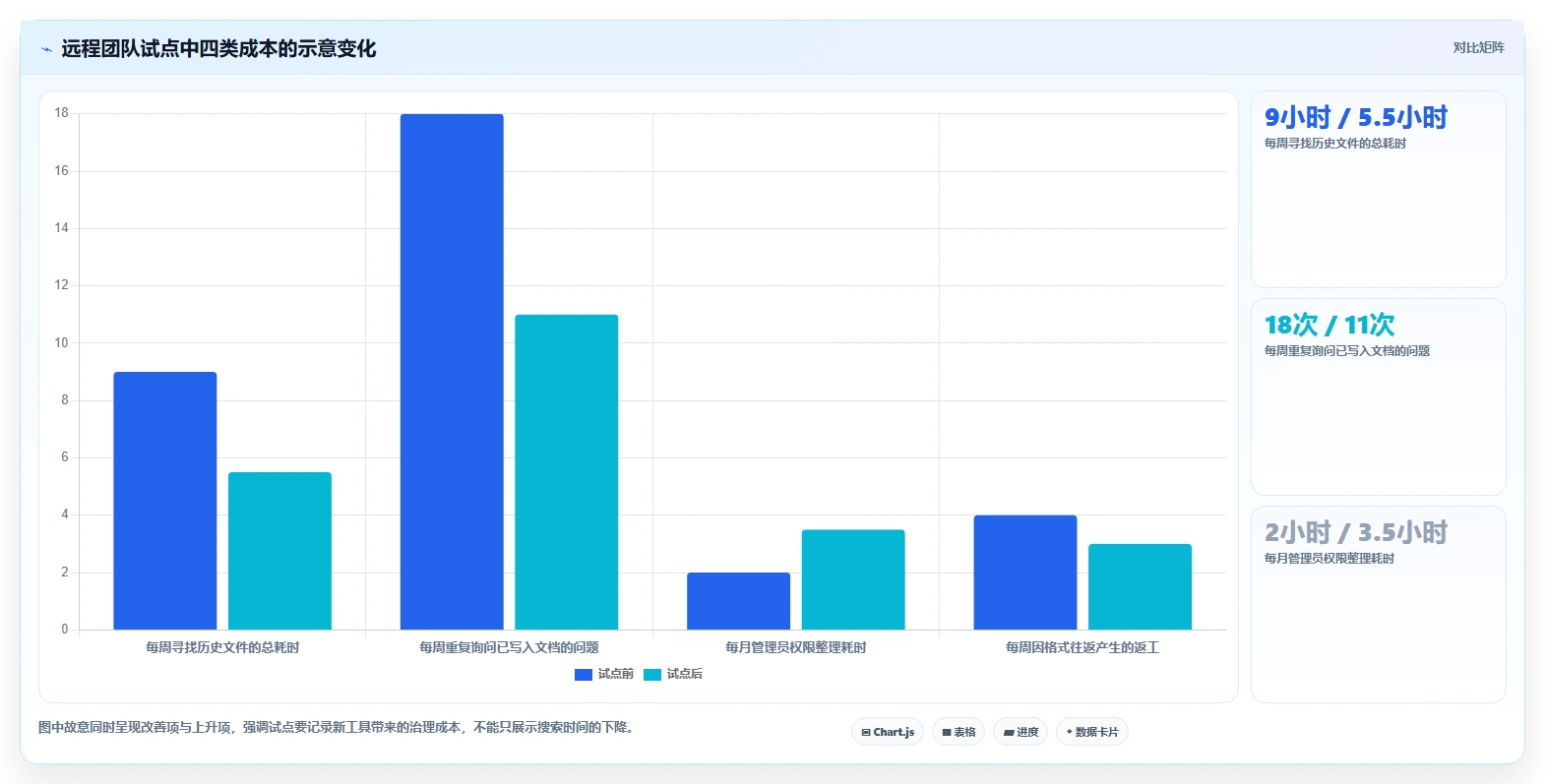The width and height of the screenshot is (1545, 784).
Task: Click the blue 试点前 bar for 每周因格式往返产生的返工
Action: 1025,573
